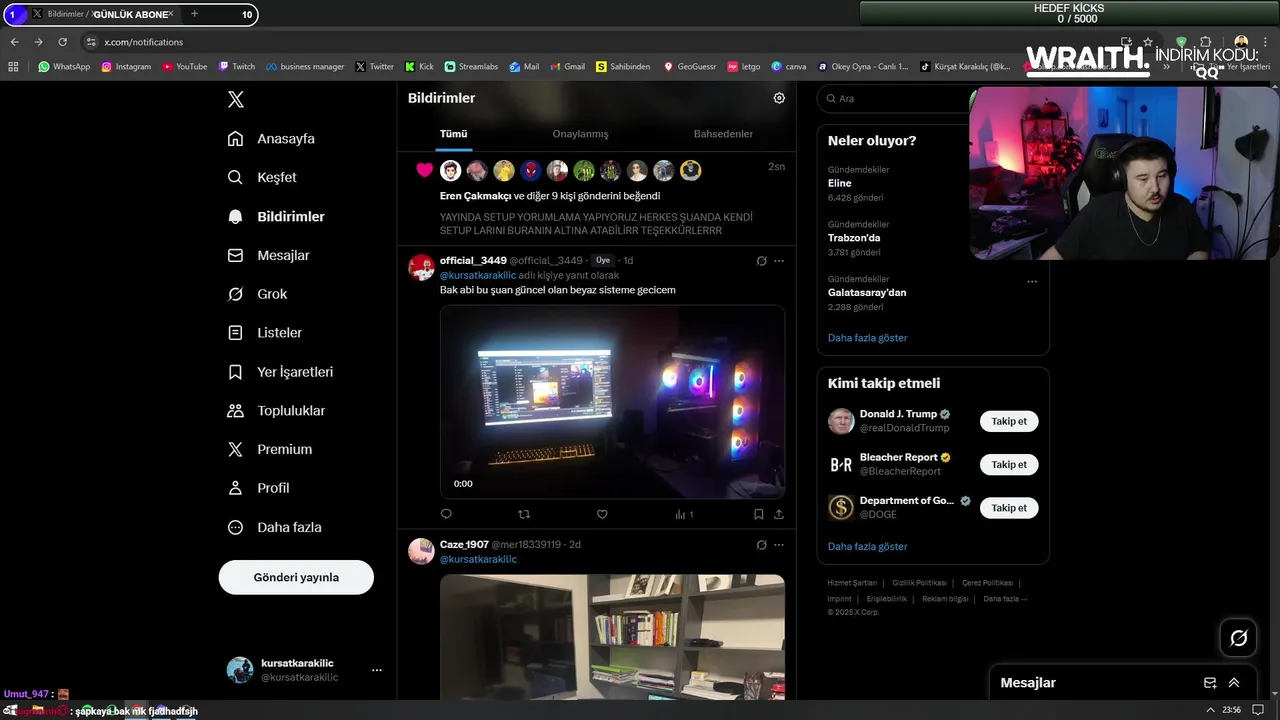Open notification settings gear icon
Image resolution: width=1280 pixels, height=720 pixels.
tap(779, 98)
